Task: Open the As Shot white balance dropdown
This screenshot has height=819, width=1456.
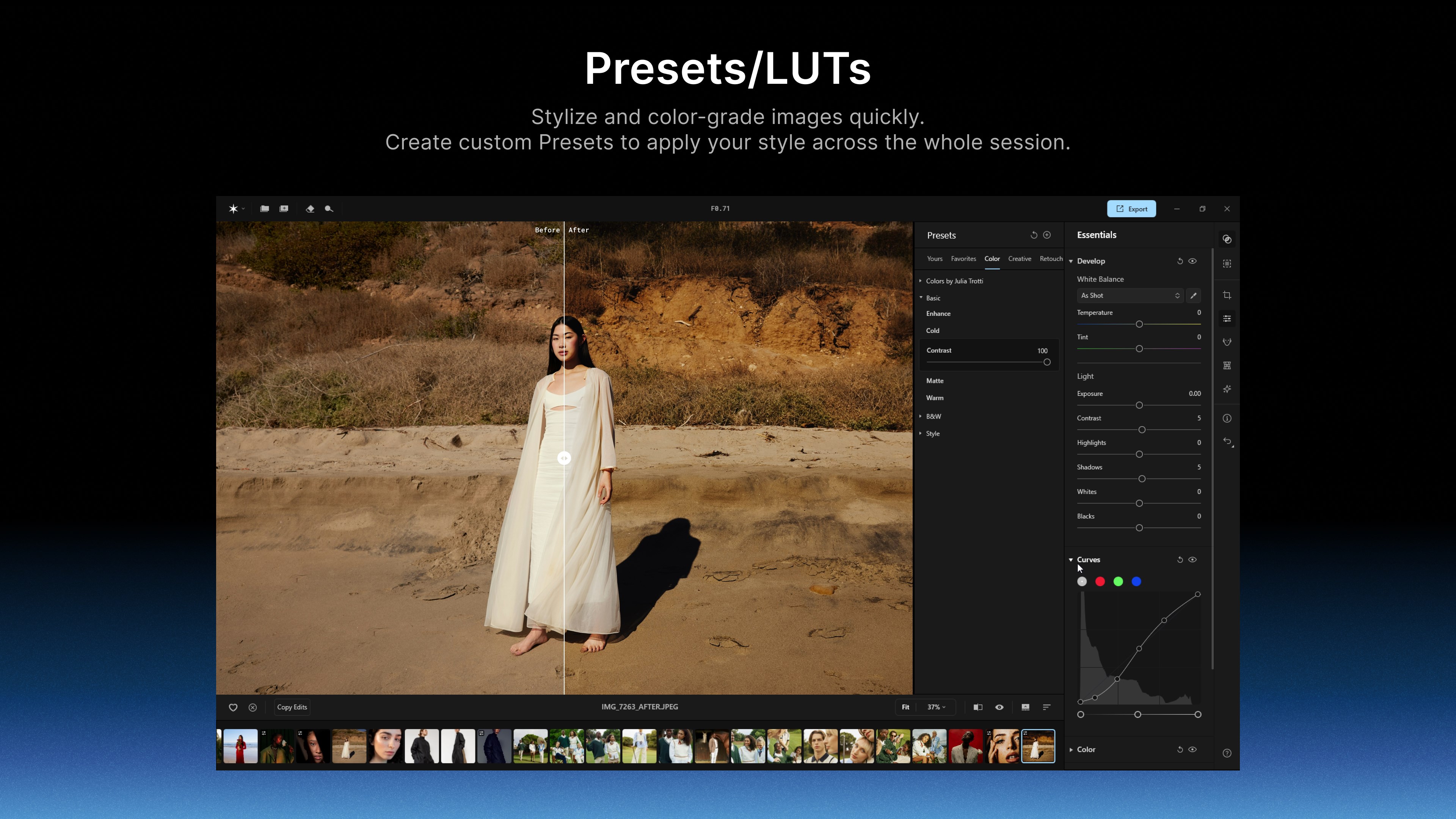Action: coord(1129,296)
